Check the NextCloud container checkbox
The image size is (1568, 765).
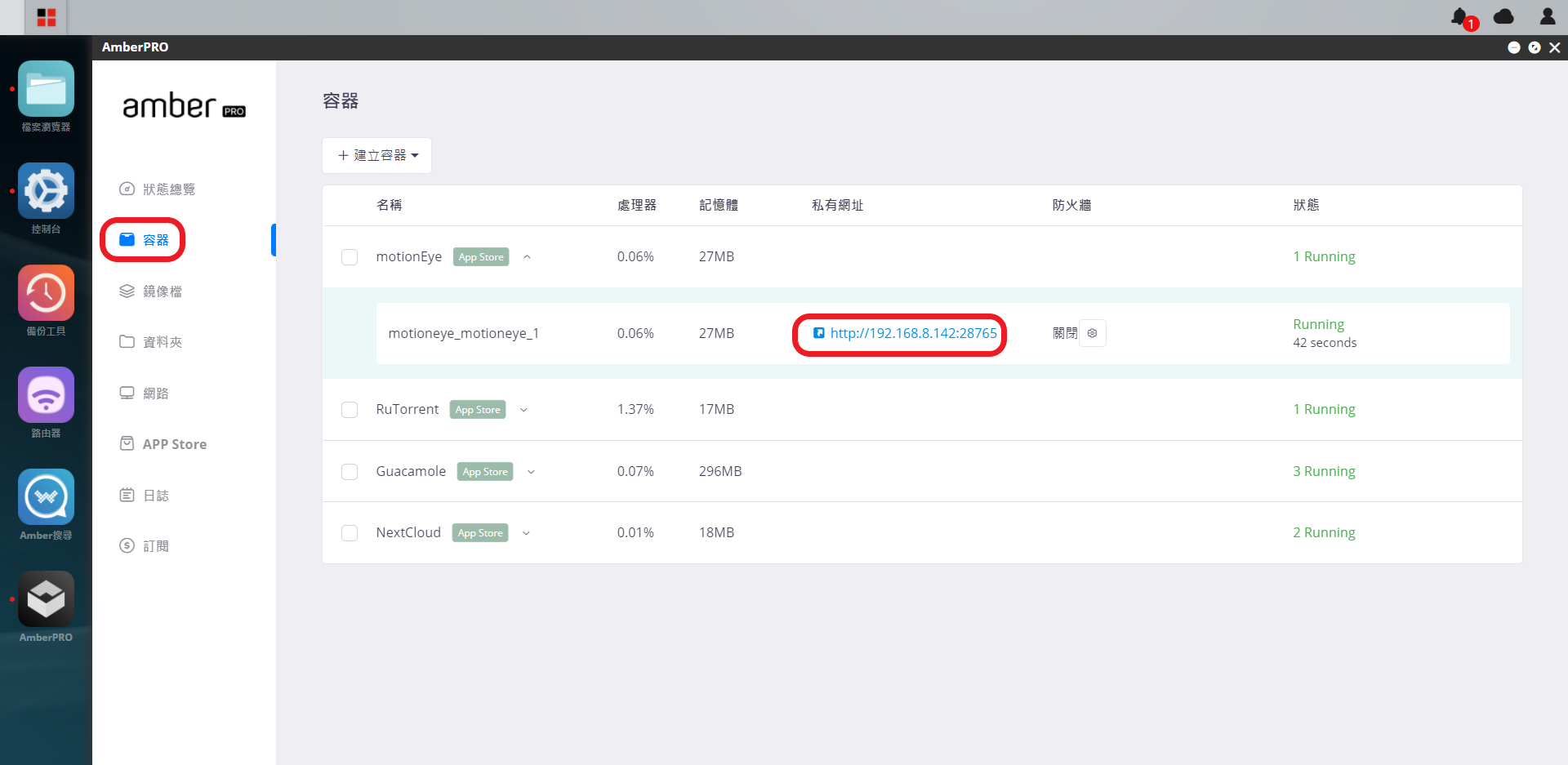point(350,533)
